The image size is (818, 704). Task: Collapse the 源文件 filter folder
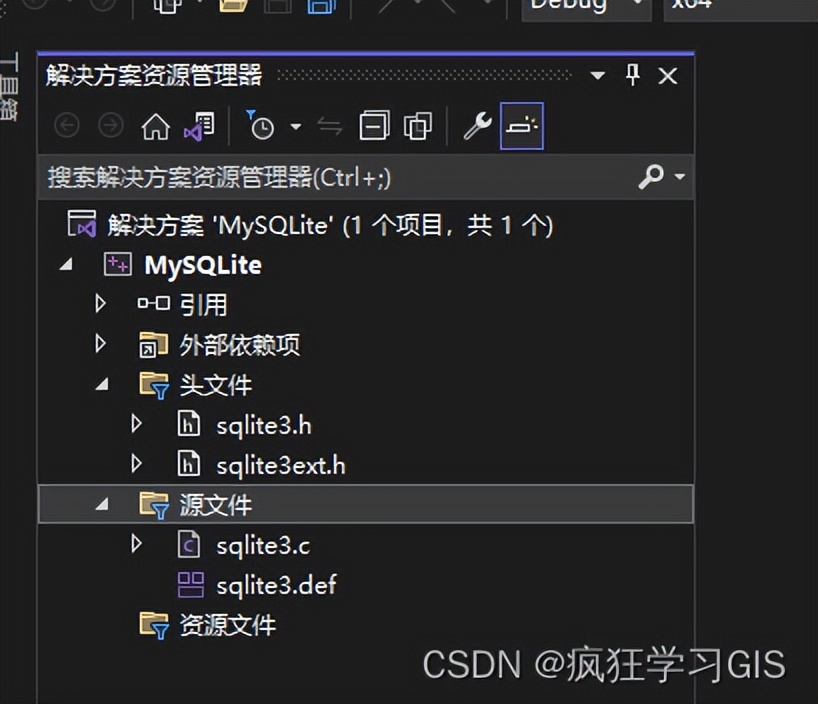click(x=102, y=504)
